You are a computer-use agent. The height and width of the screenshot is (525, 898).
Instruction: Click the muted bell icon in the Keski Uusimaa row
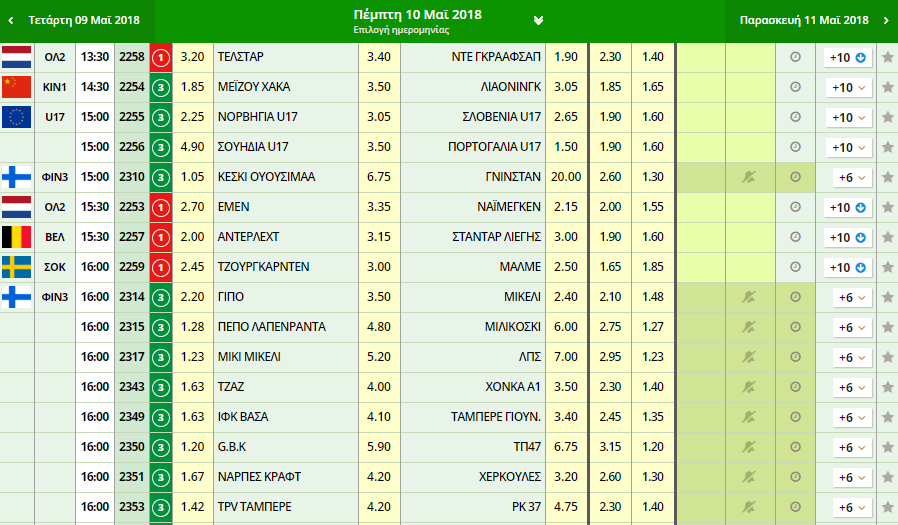747,178
